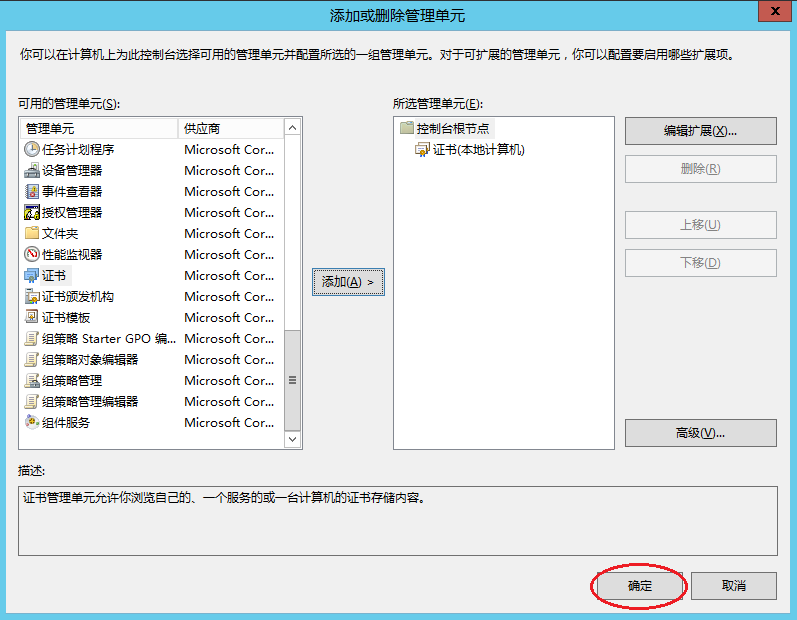The height and width of the screenshot is (620, 797).
Task: Click the scroll up arrow of snap-in list
Action: pyautogui.click(x=292, y=128)
